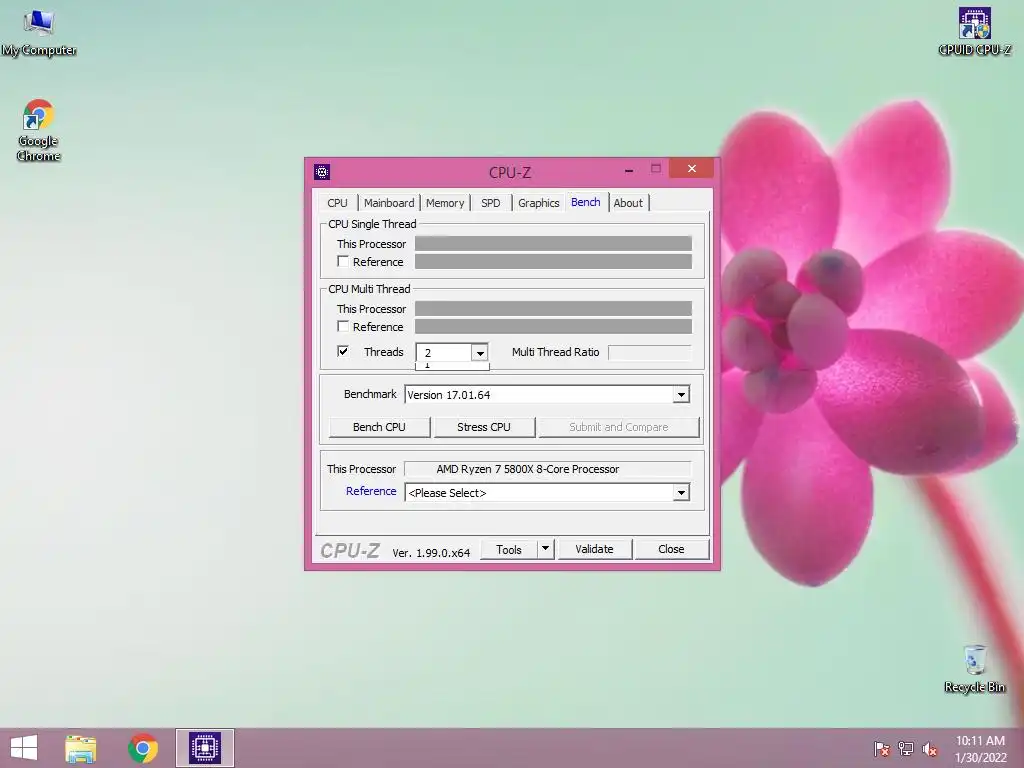This screenshot has width=1024, height=768.
Task: Launch Chrome from the taskbar
Action: 143,748
